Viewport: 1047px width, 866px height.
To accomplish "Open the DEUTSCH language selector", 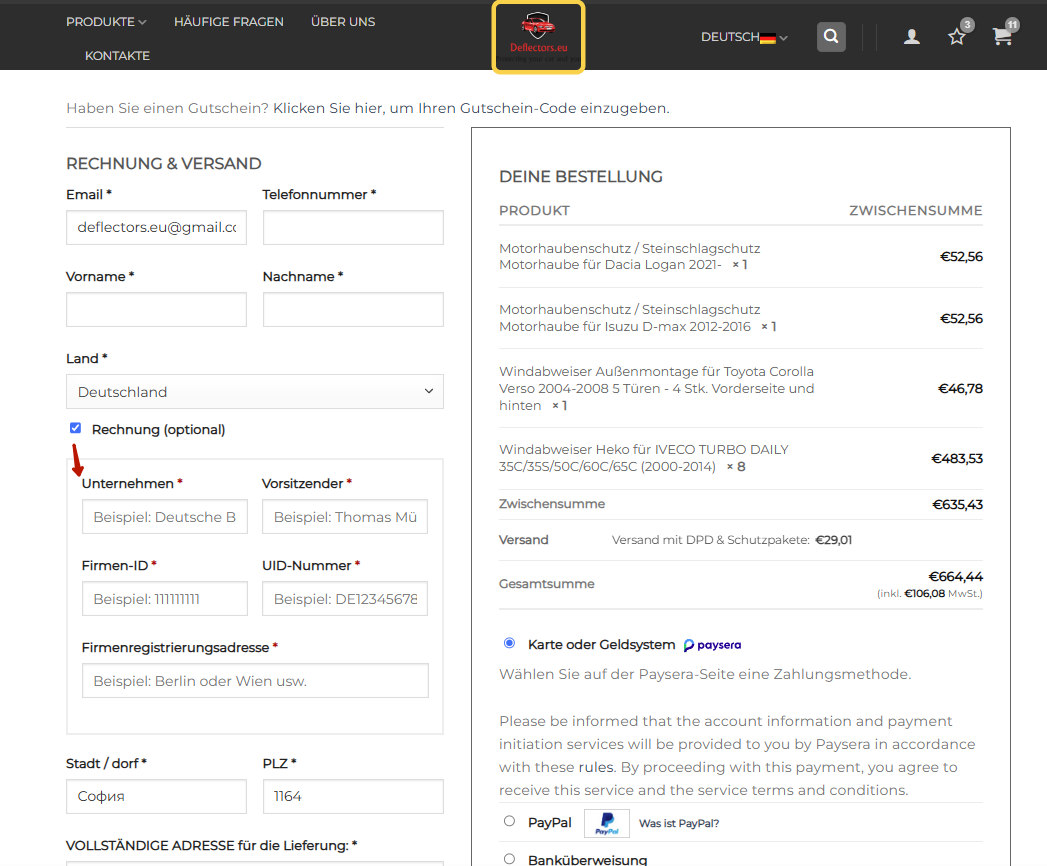I will [744, 37].
